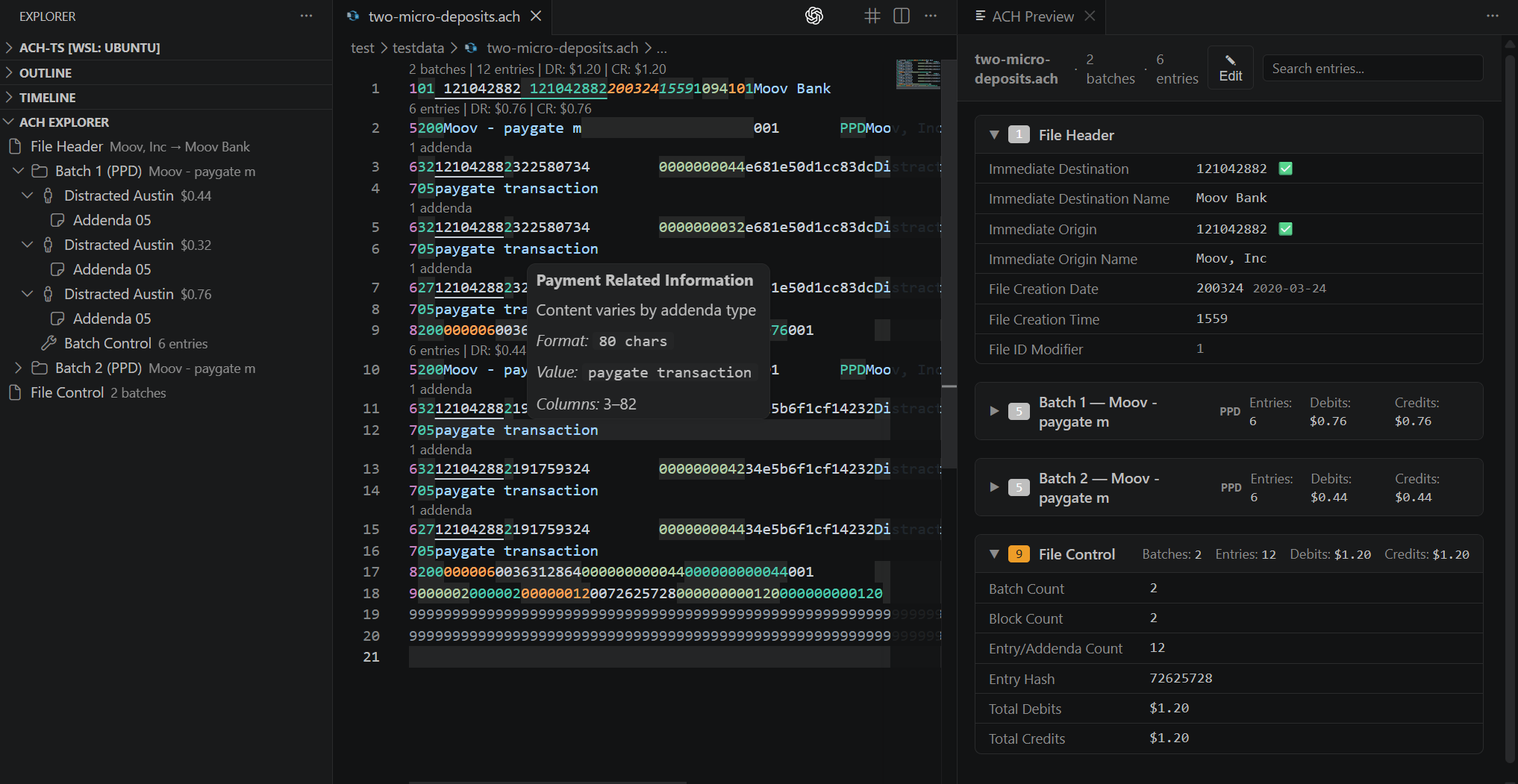1518x784 pixels.
Task: Click the breadcrumb trailing ellipsis
Action: click(662, 48)
